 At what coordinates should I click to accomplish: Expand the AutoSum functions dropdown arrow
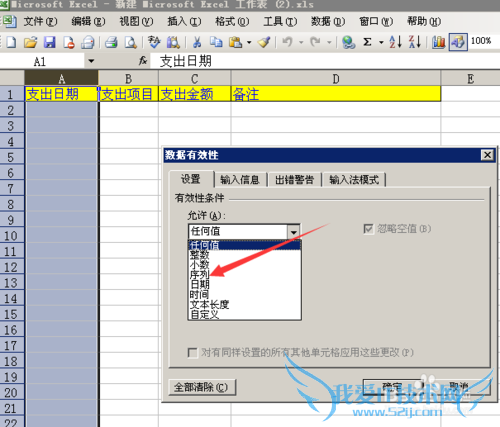(381, 43)
